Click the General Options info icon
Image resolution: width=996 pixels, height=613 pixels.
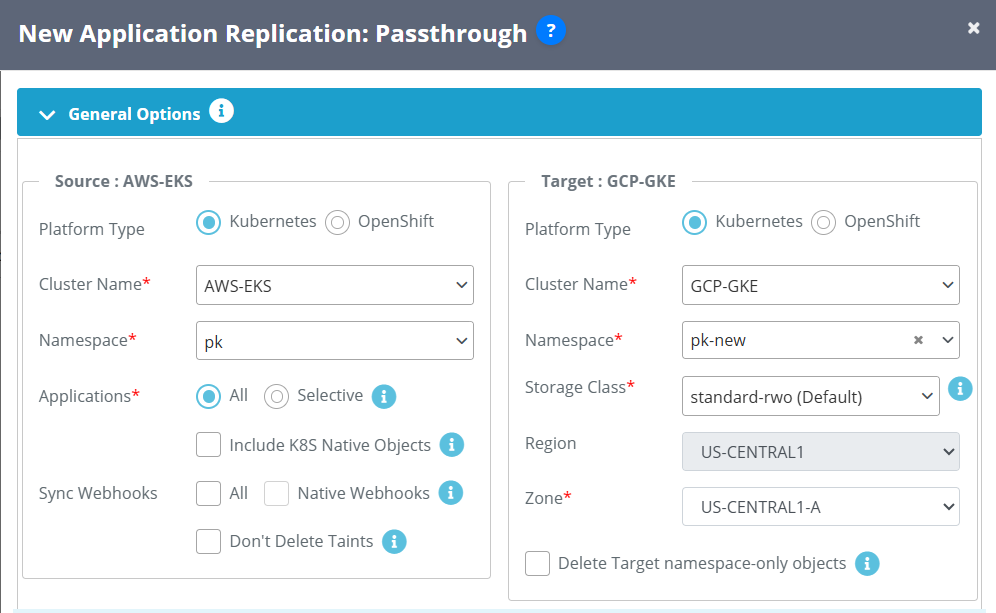coord(221,111)
